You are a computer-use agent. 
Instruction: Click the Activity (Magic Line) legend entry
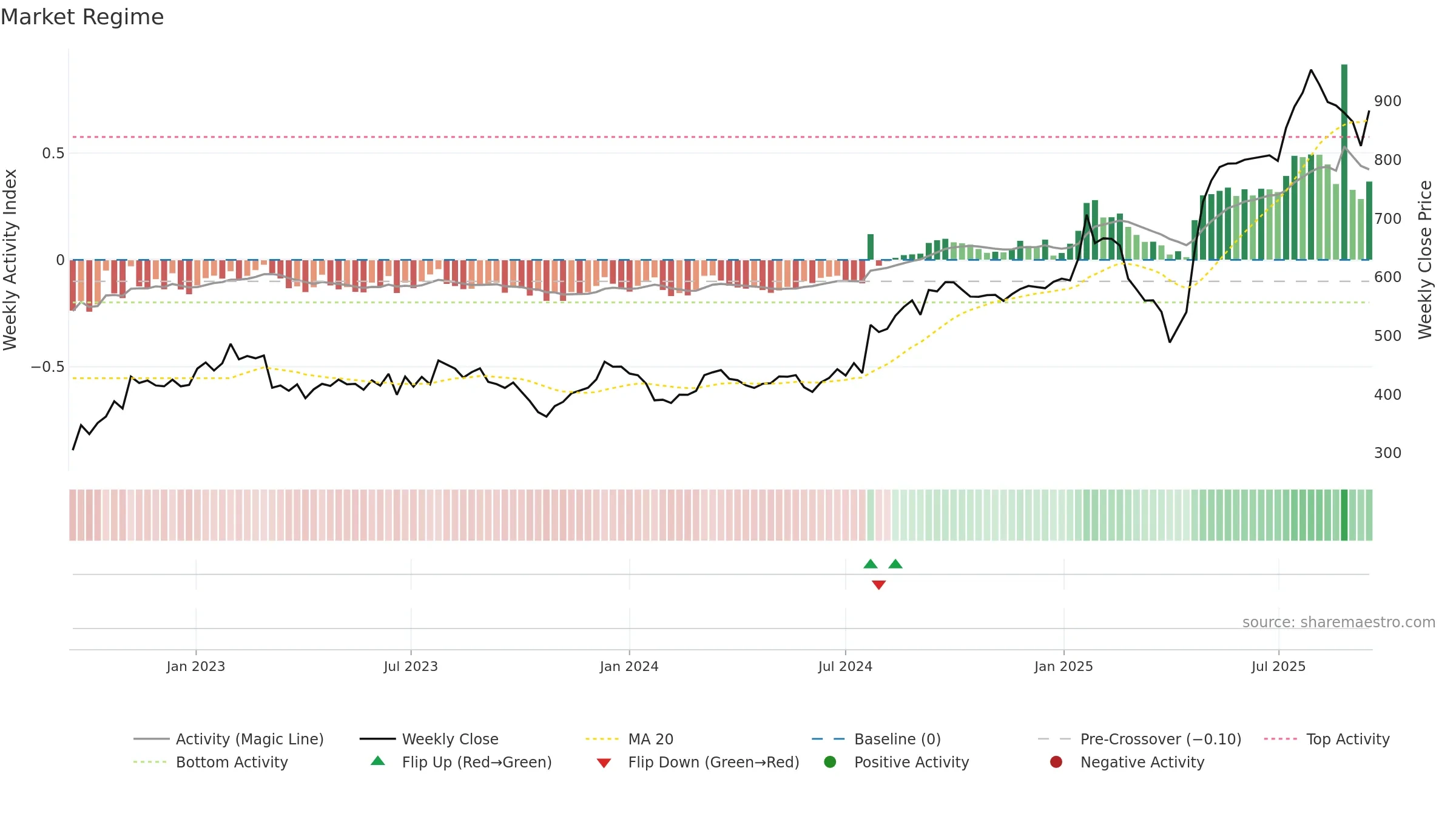tap(229, 739)
